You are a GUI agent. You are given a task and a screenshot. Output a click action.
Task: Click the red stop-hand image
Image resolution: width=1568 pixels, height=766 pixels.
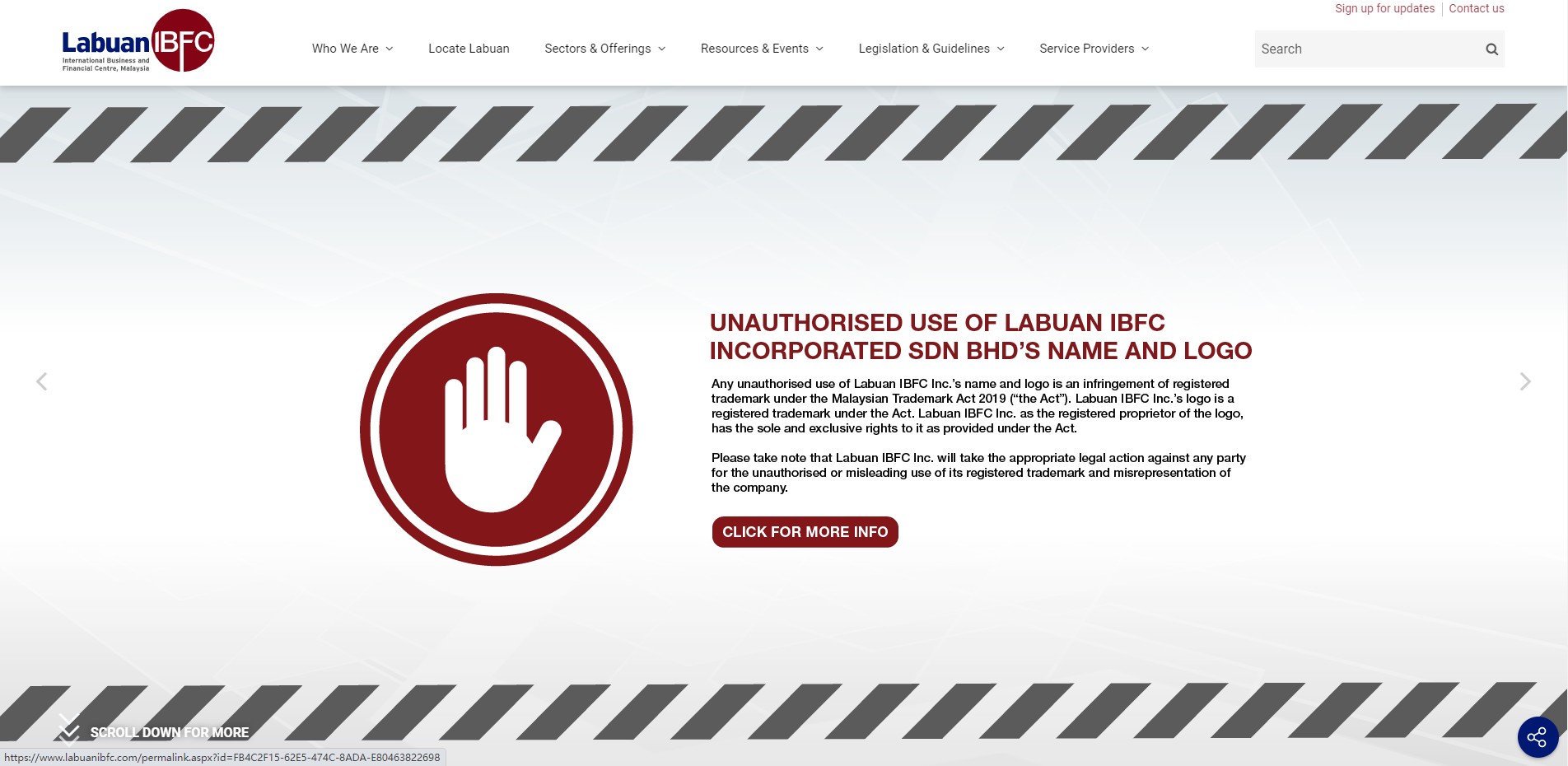497,429
